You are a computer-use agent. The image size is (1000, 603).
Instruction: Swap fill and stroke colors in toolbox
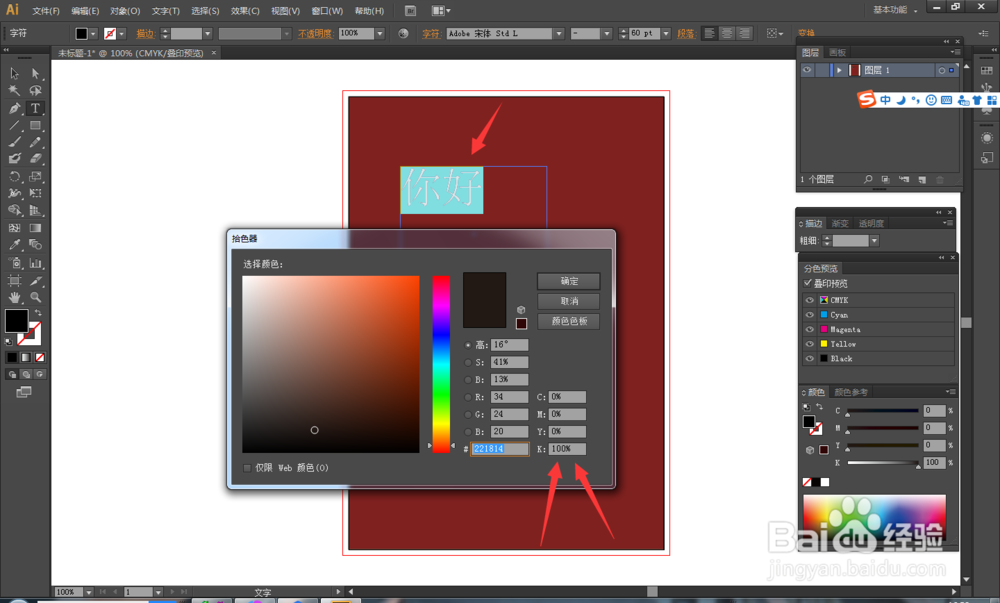(x=38, y=312)
